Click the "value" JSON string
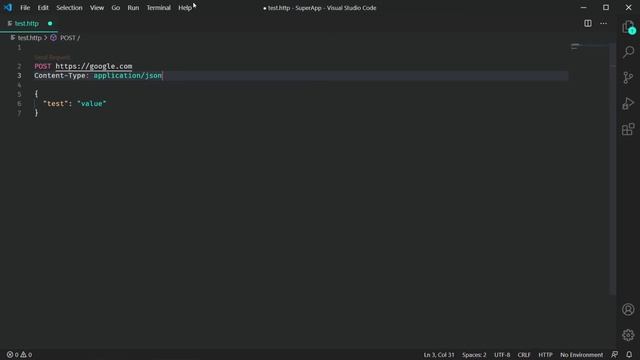Viewport: 640px width, 360px height. (x=91, y=104)
